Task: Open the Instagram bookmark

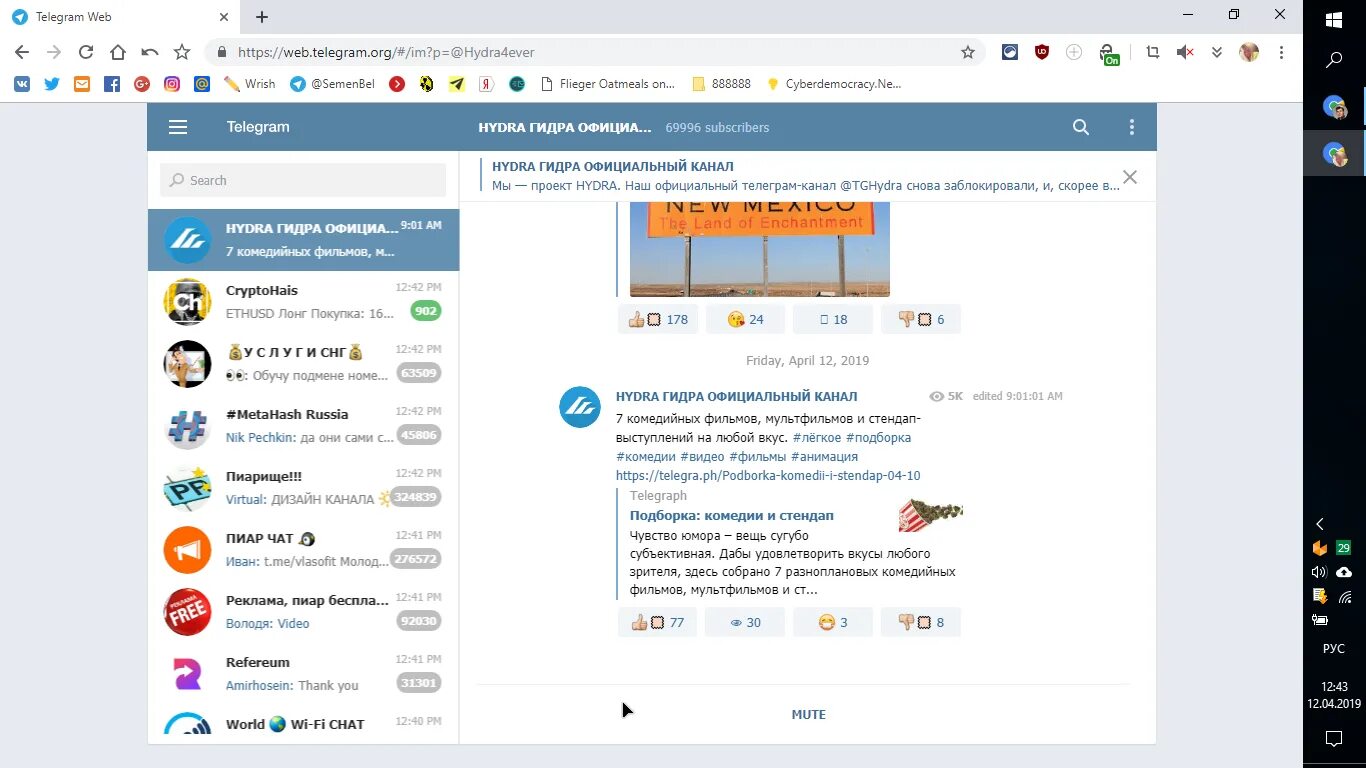Action: 172,84
